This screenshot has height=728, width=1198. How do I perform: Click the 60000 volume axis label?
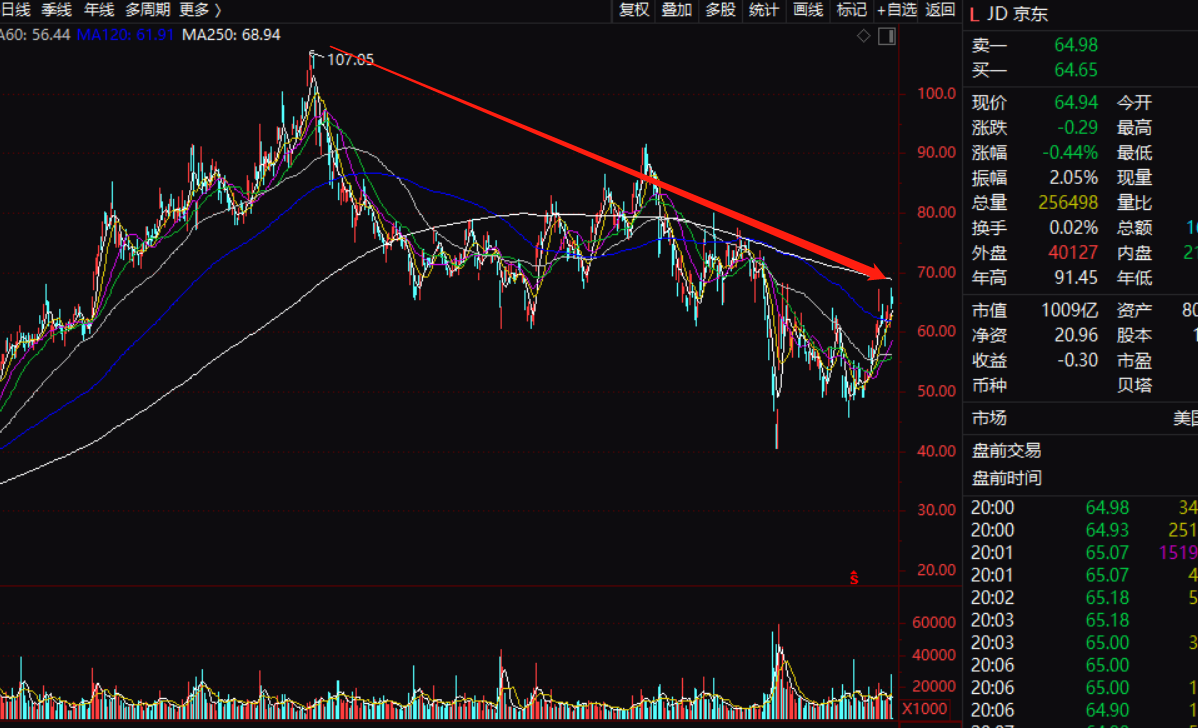click(x=934, y=623)
